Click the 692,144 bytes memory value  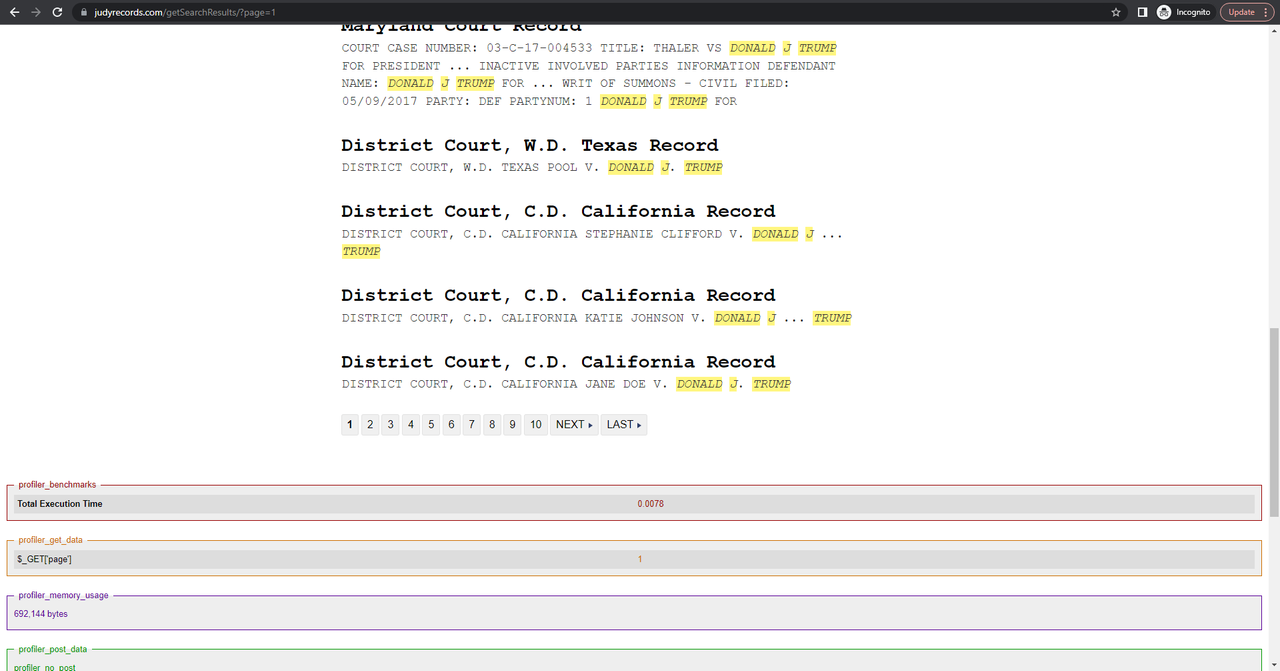click(41, 614)
